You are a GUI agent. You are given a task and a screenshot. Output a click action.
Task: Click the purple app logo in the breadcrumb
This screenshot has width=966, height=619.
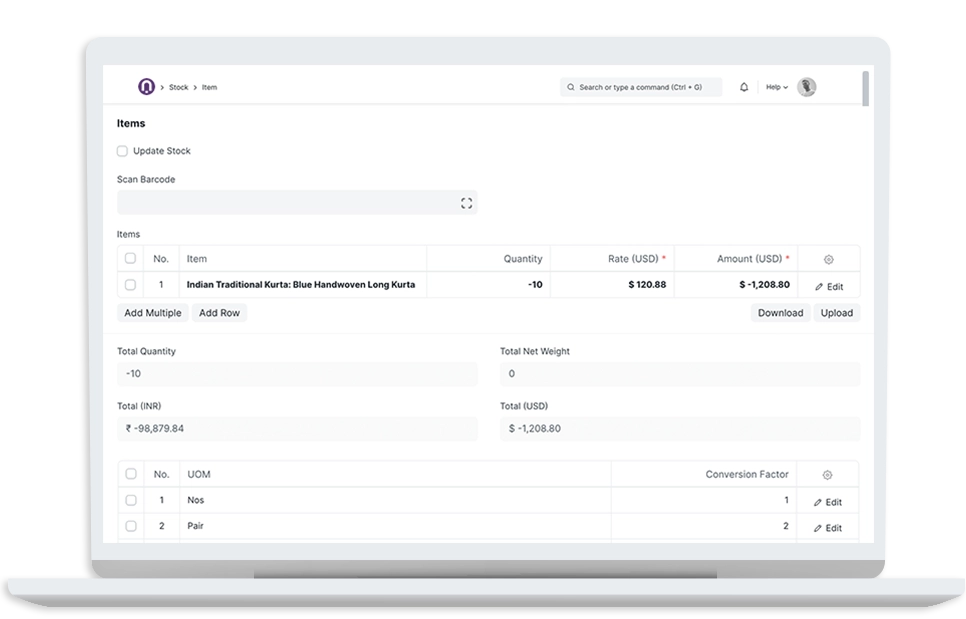(x=144, y=87)
